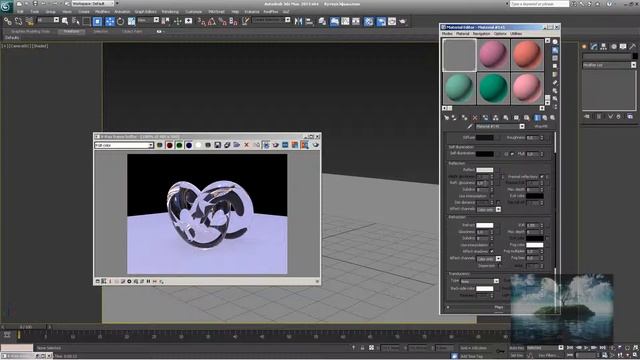Viewport: 640px width, 360px height.
Task: Open the Modifier List dropdown
Action: pyautogui.click(x=609, y=65)
